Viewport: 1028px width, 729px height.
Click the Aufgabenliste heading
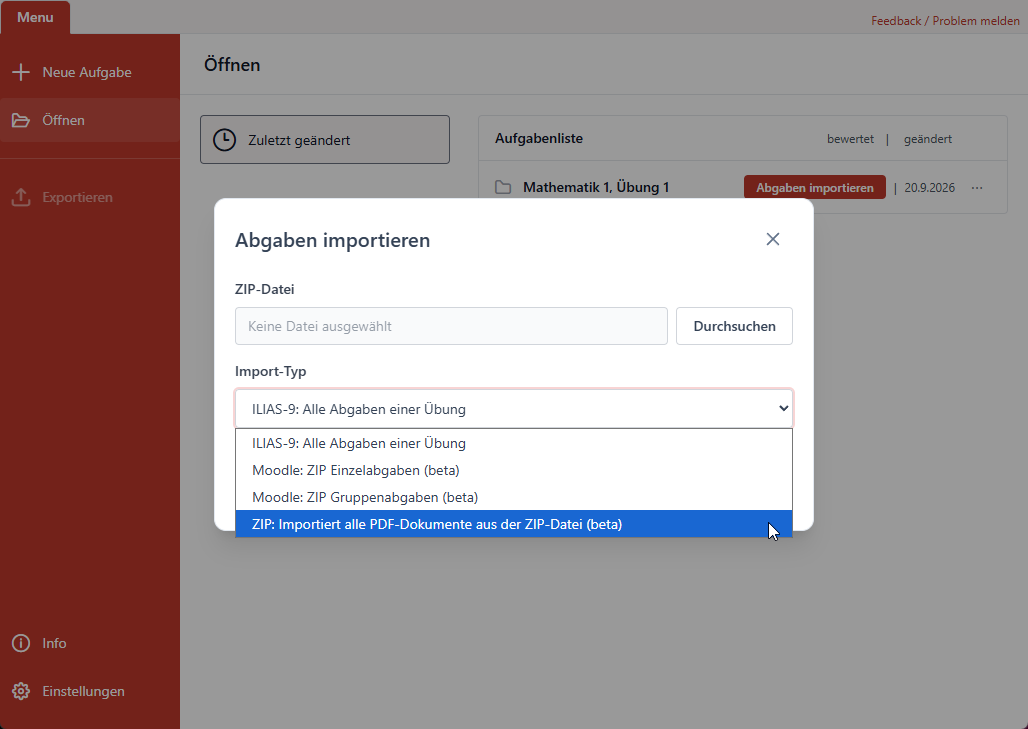coord(539,138)
